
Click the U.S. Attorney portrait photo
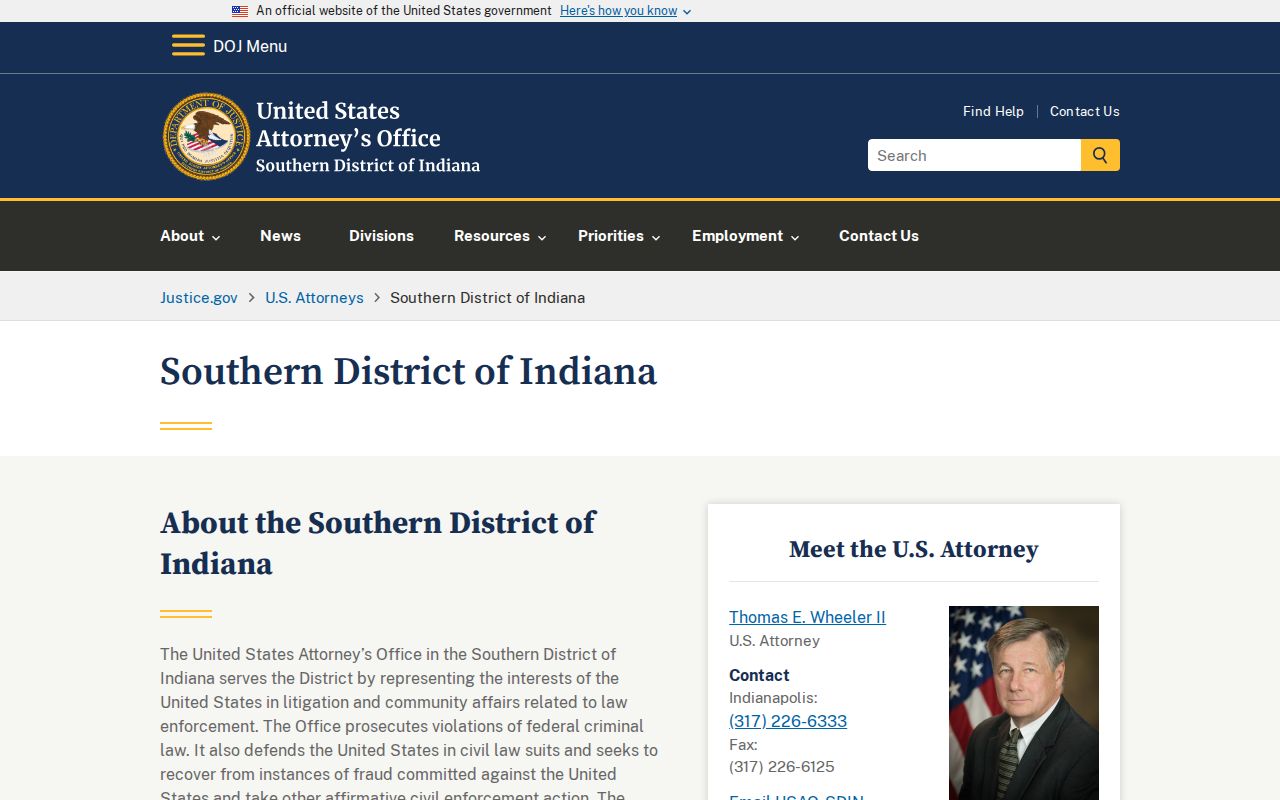pos(1024,703)
